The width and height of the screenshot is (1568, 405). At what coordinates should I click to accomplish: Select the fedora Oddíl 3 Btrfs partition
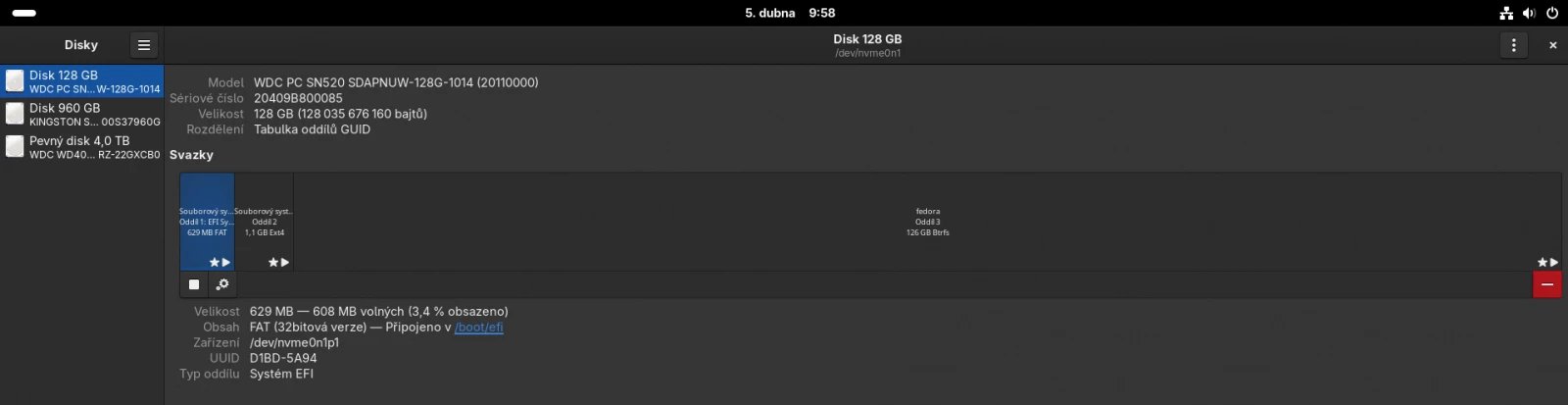[x=927, y=222]
